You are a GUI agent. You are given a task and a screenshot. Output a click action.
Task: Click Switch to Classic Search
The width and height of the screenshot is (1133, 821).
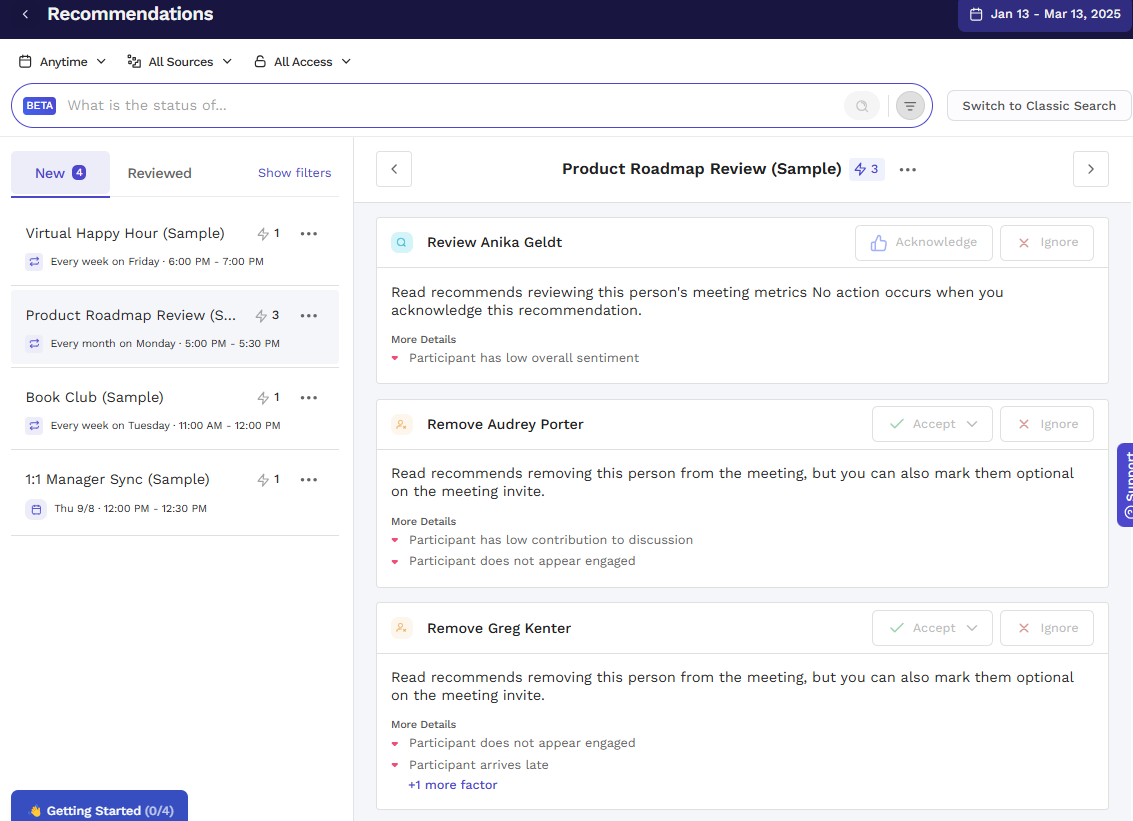(1038, 105)
